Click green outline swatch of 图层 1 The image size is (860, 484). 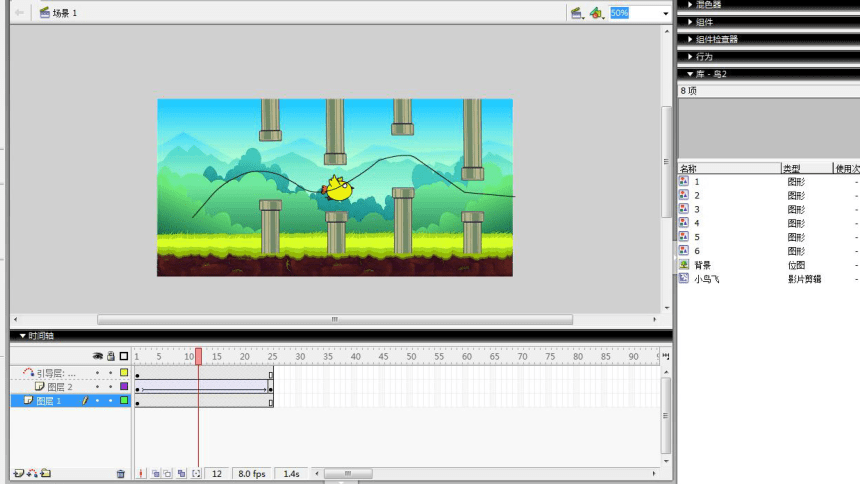[124, 401]
